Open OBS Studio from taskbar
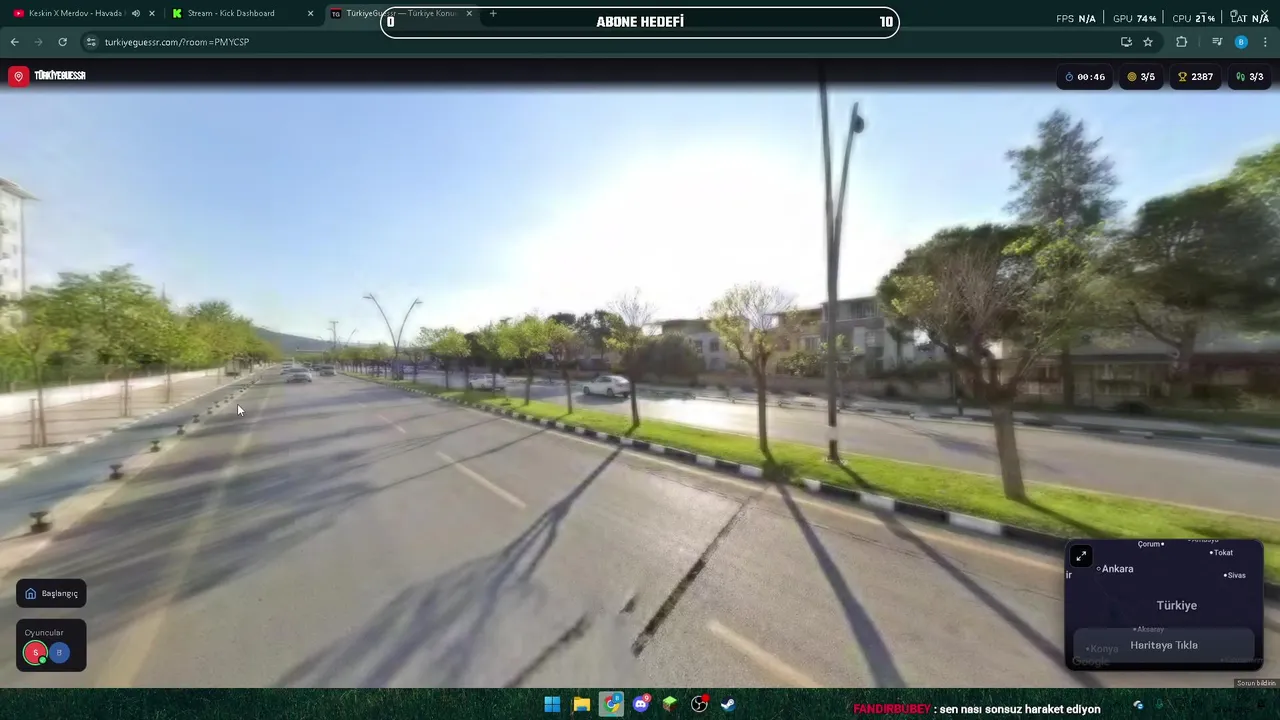 (x=699, y=704)
